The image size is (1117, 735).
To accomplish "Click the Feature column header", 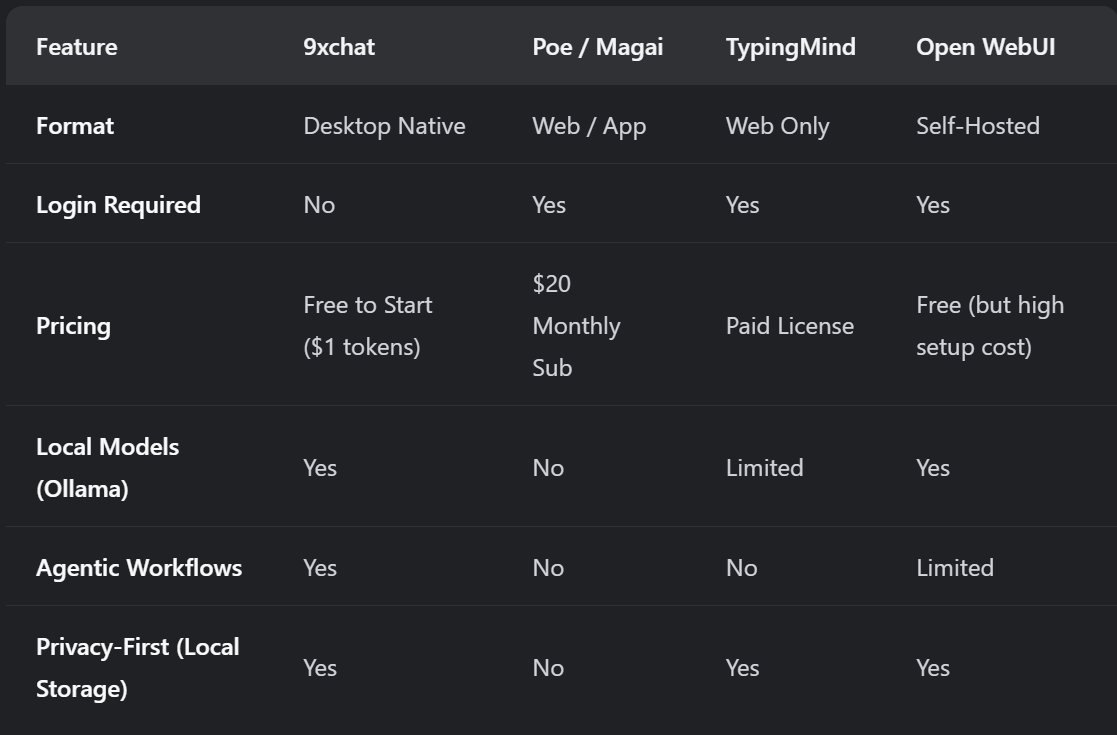I will (x=76, y=47).
